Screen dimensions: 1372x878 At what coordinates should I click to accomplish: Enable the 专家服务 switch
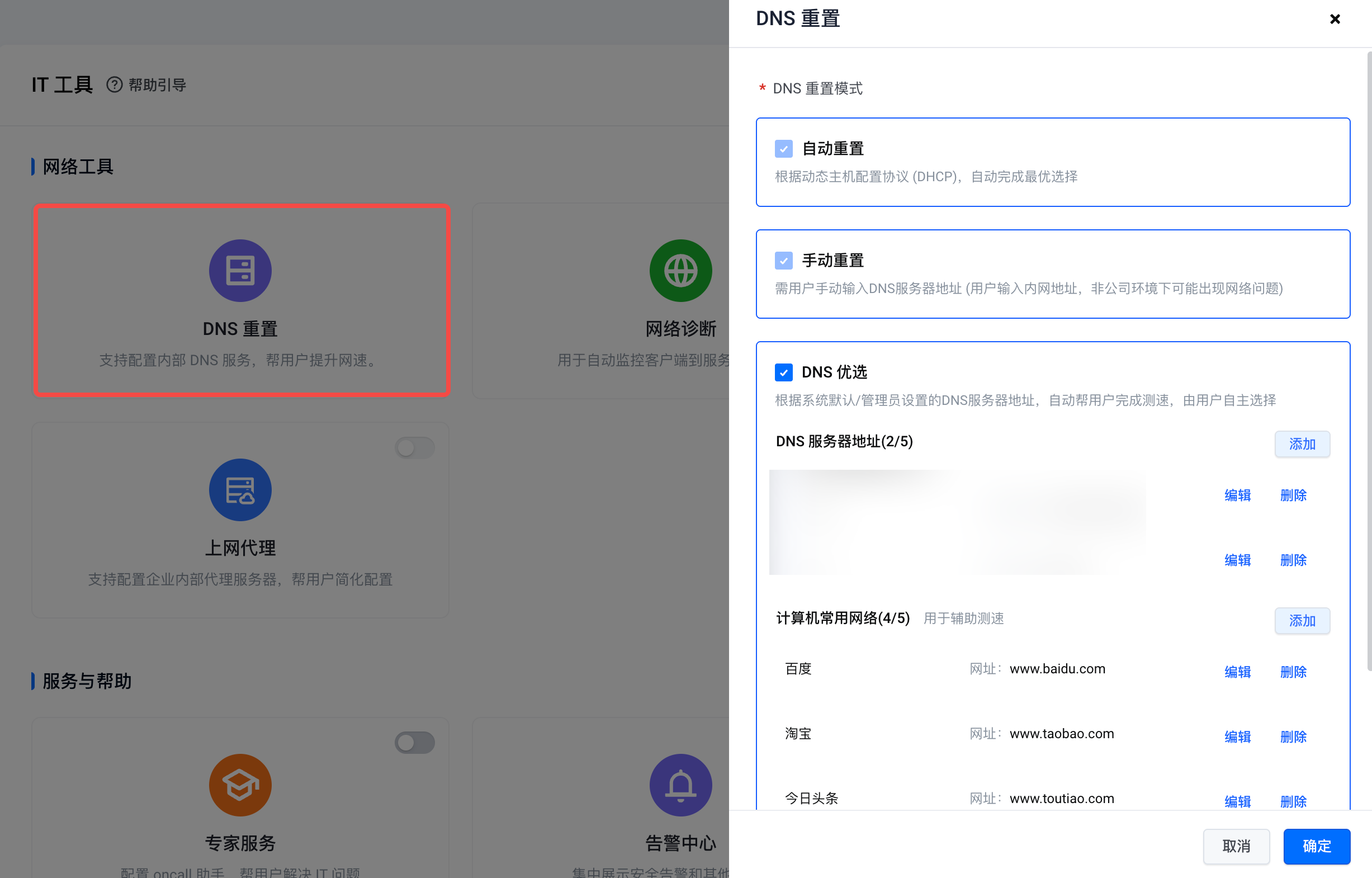pos(414,743)
